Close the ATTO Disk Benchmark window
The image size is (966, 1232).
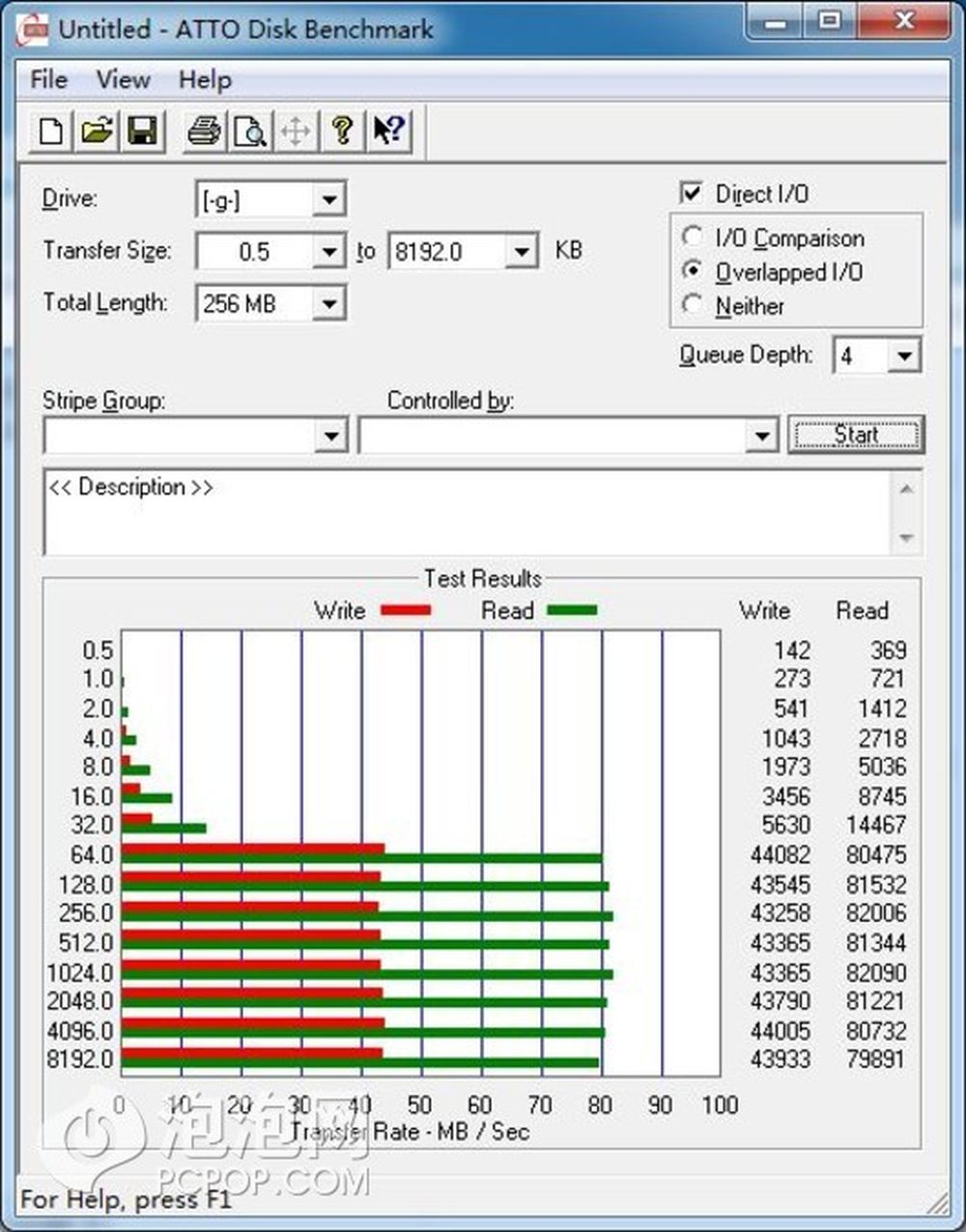[904, 21]
